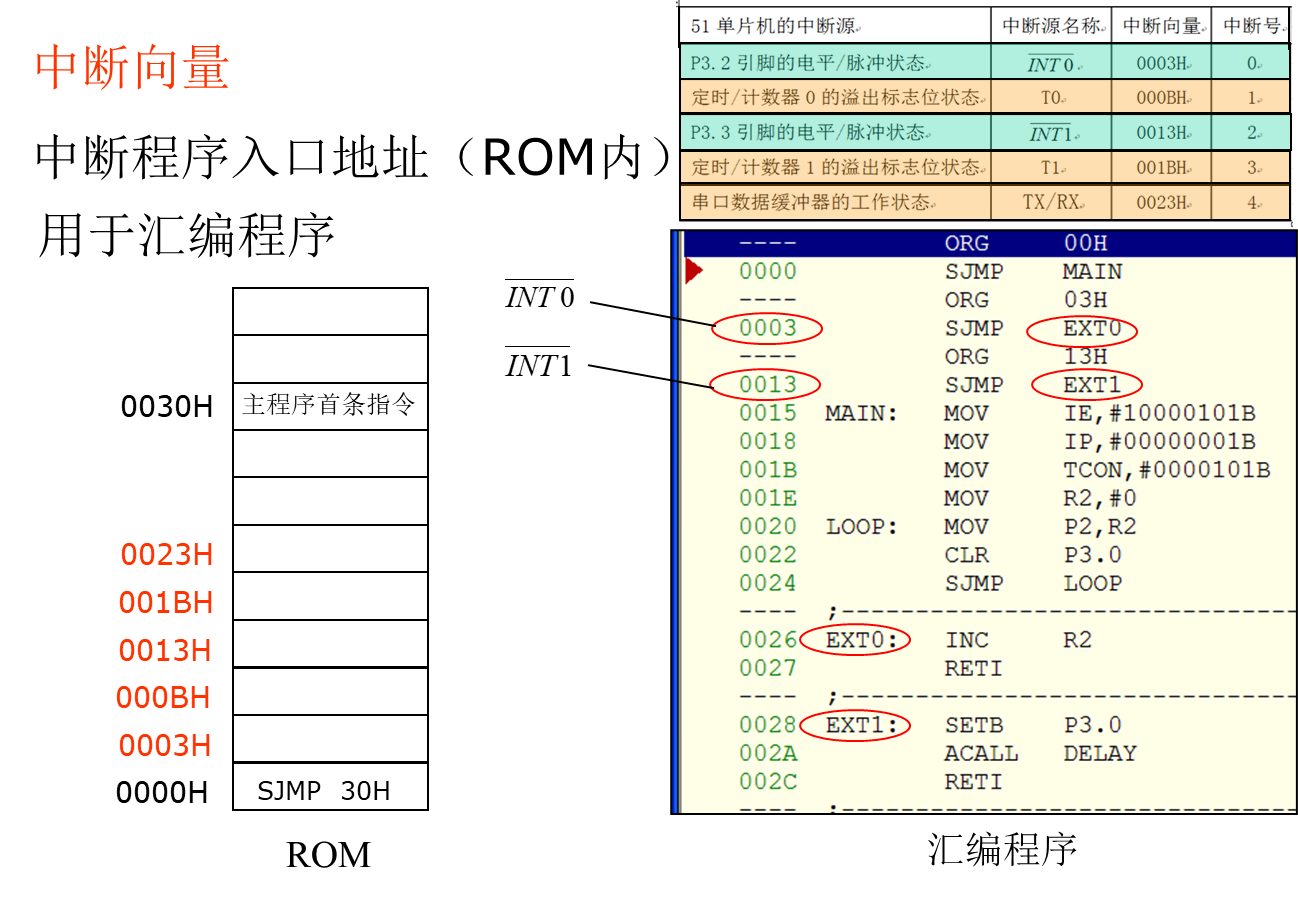The width and height of the screenshot is (1298, 899).
Task: Click address 0013 in the assembly listing
Action: pos(768,384)
